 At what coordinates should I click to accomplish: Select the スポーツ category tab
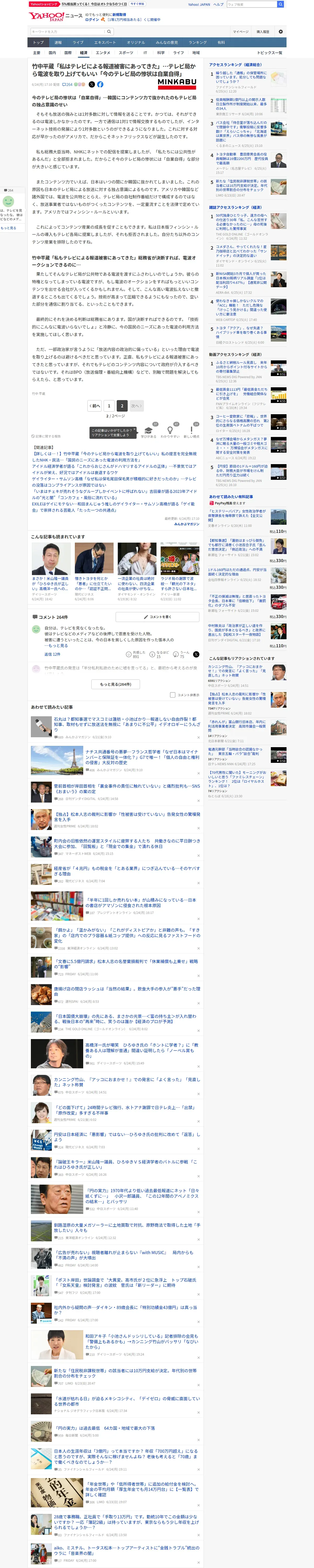click(x=126, y=53)
